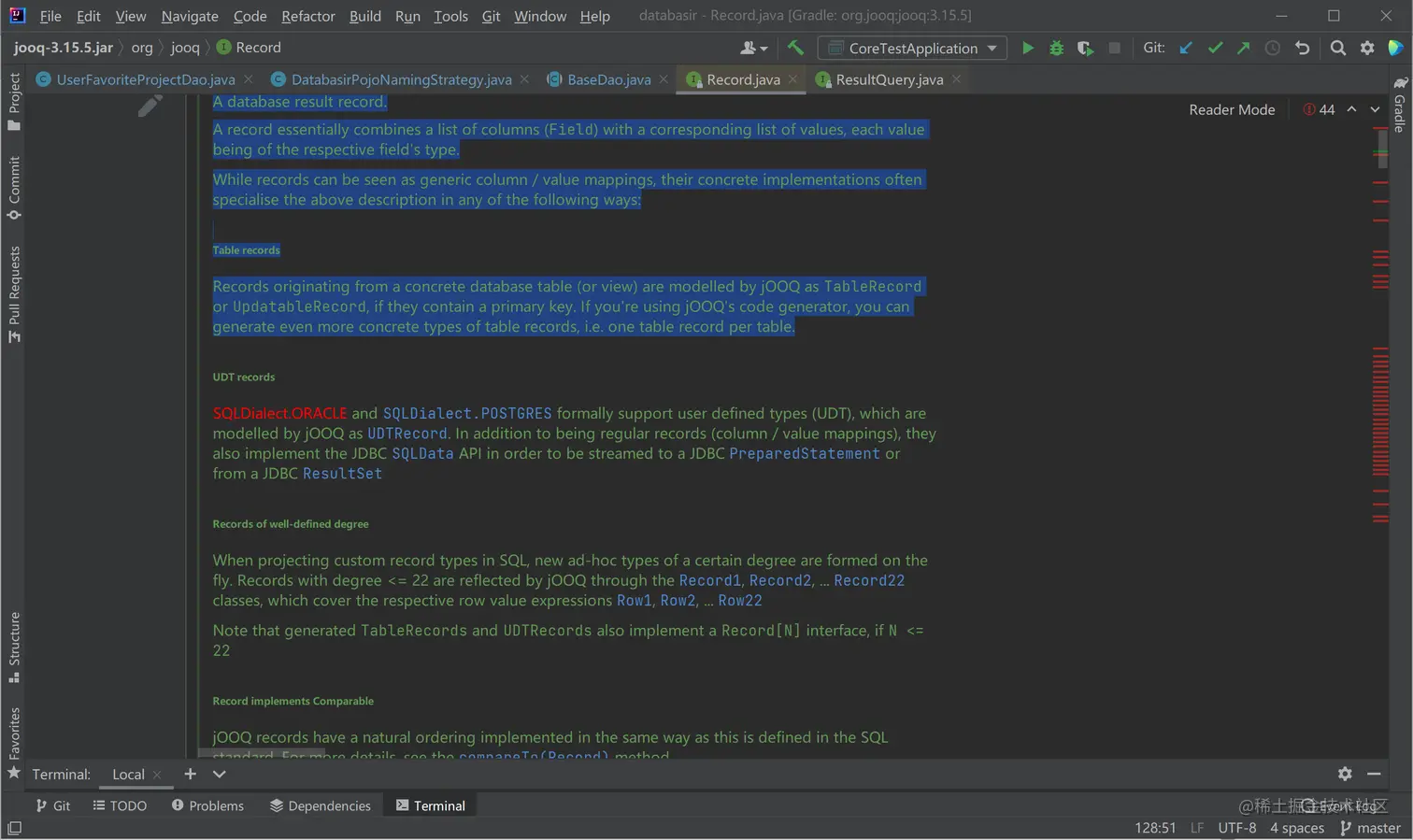Screen dimensions: 1413x840
Task: Toggle Reader Mode in the editor
Action: (1232, 109)
